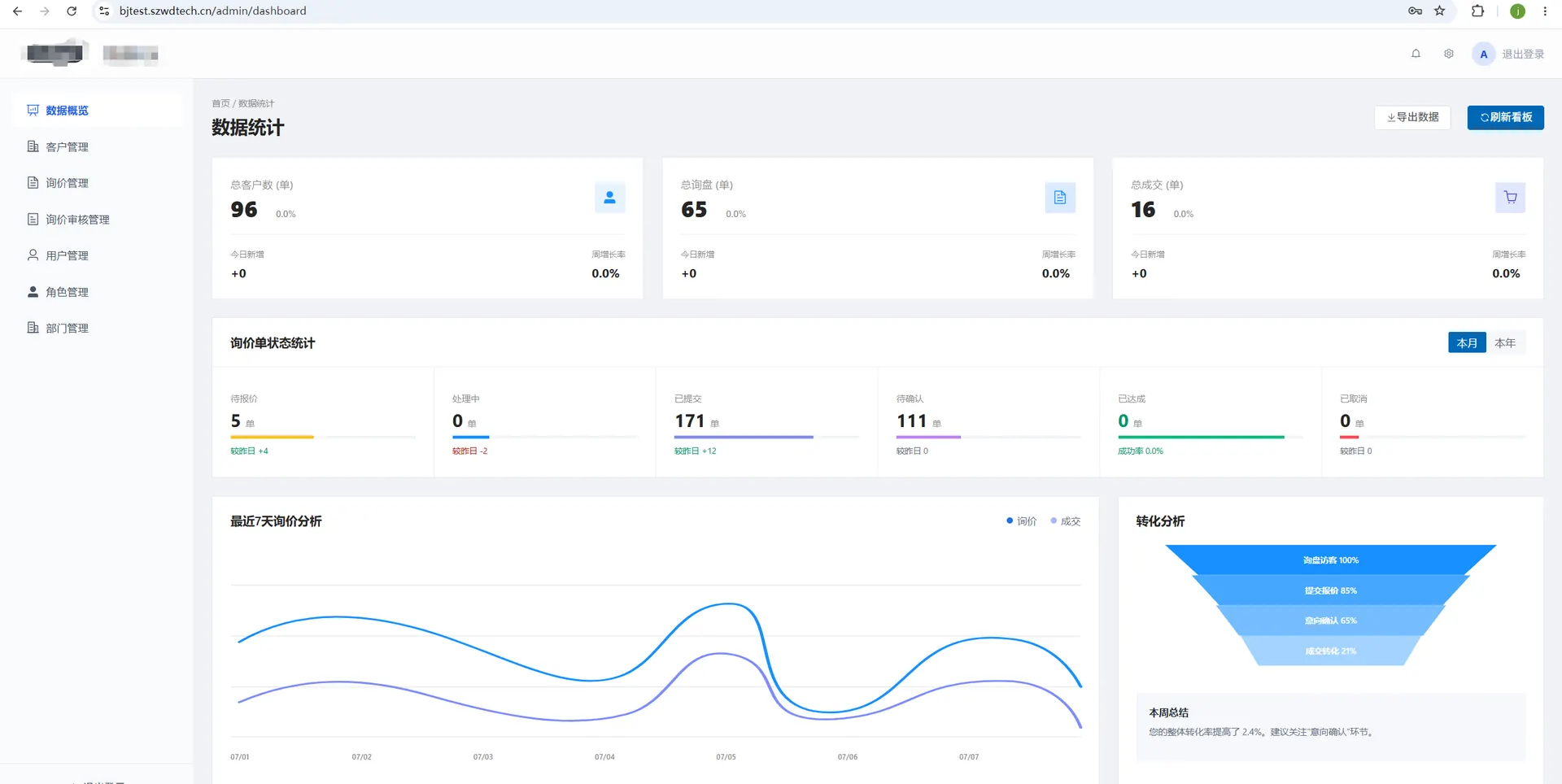Open the browser extensions puzzle icon

pyautogui.click(x=1478, y=11)
